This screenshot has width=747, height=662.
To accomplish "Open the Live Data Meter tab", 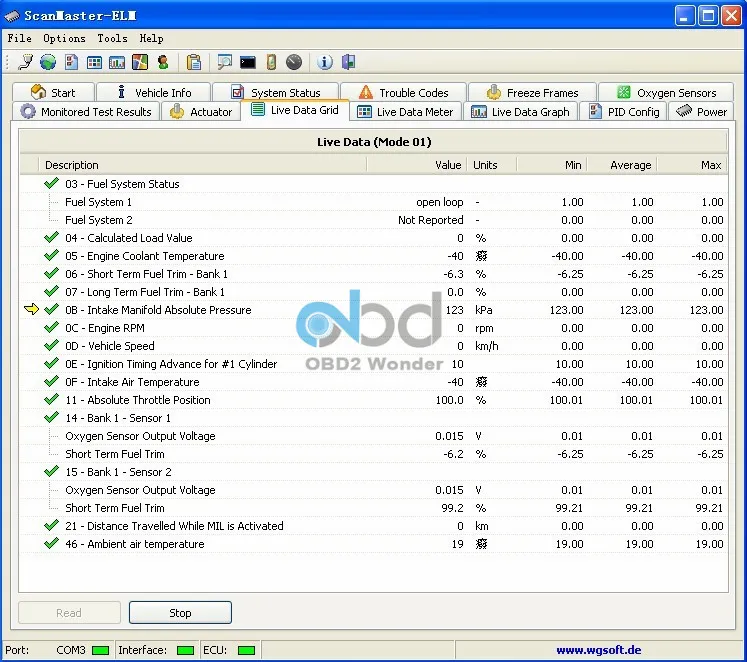I will tap(405, 111).
